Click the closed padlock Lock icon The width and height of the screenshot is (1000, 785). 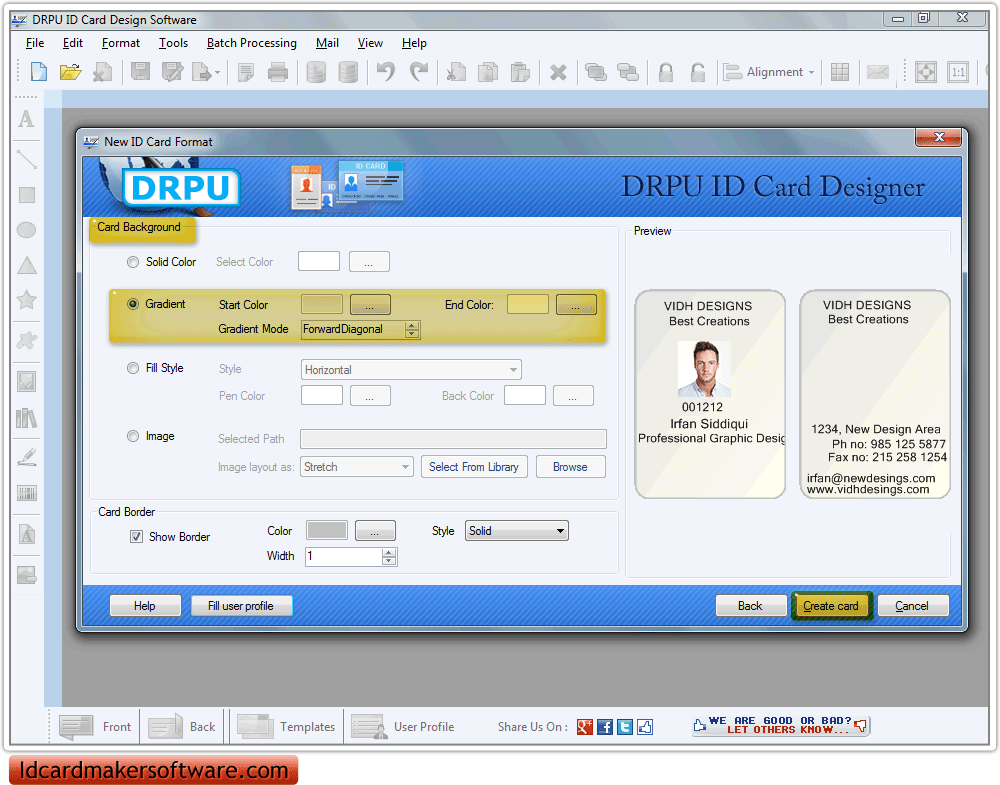tap(666, 72)
